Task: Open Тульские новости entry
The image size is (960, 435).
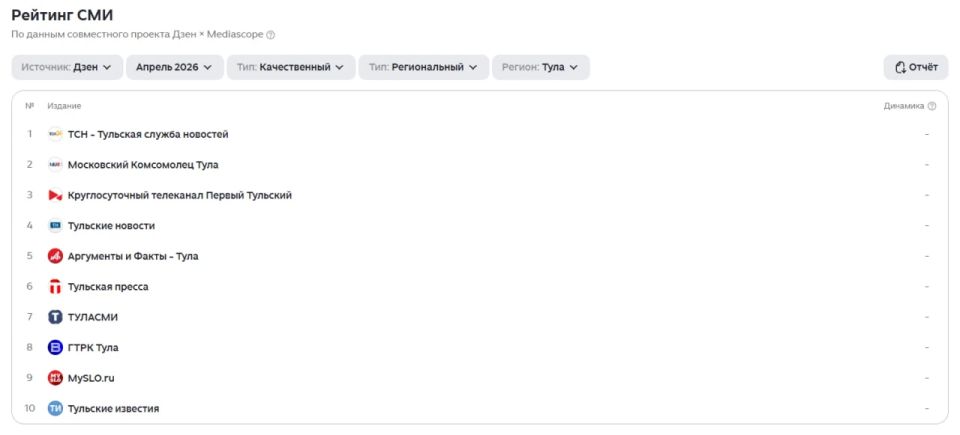Action: point(111,226)
